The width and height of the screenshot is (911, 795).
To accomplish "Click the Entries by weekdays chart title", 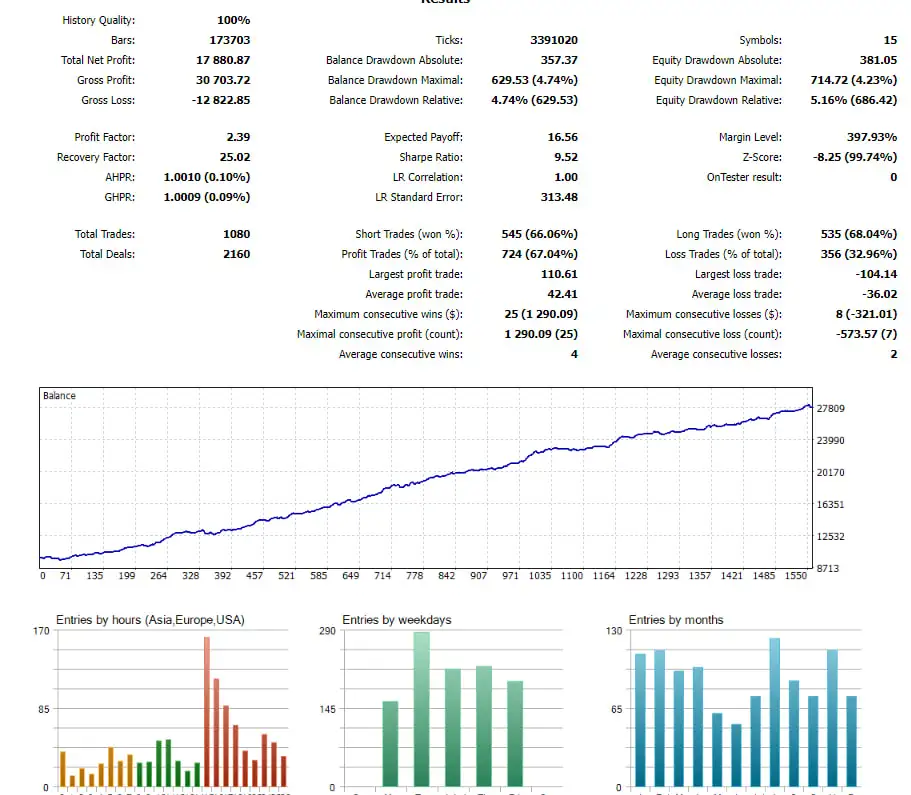I will click(396, 620).
